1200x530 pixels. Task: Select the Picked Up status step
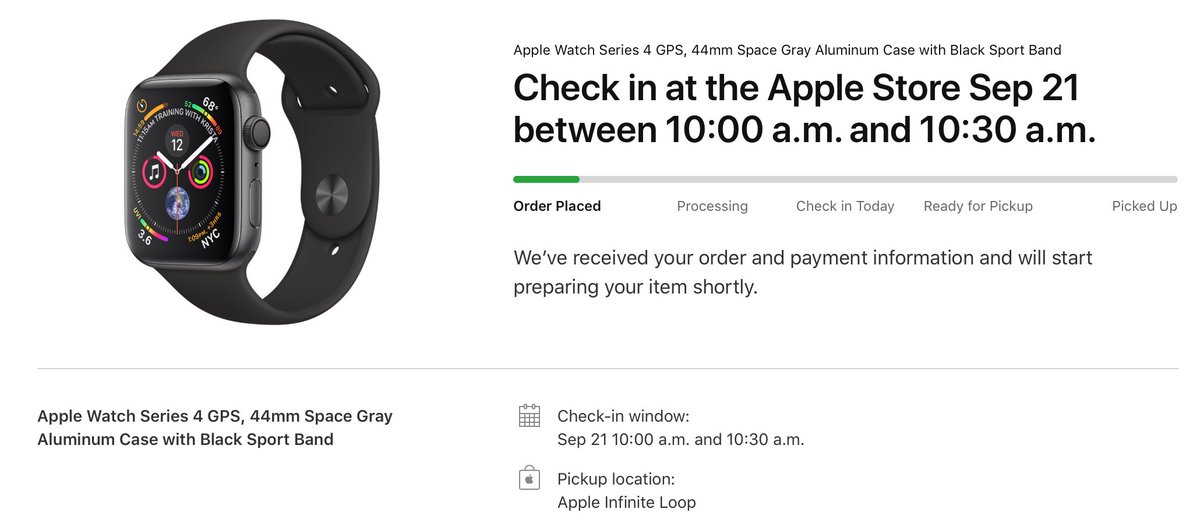[1144, 206]
